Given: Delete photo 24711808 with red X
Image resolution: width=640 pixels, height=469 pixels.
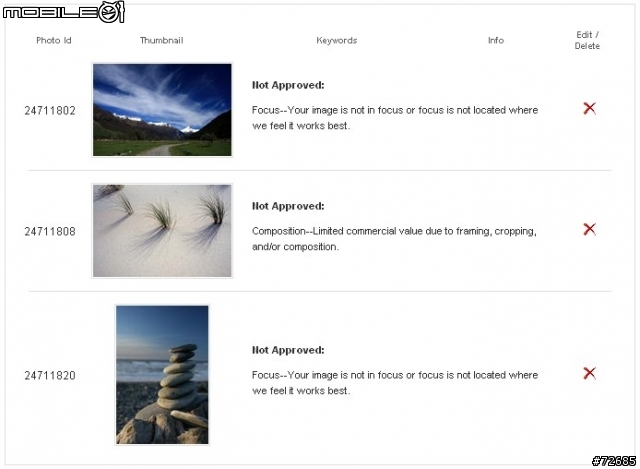Looking at the screenshot, I should [x=589, y=229].
